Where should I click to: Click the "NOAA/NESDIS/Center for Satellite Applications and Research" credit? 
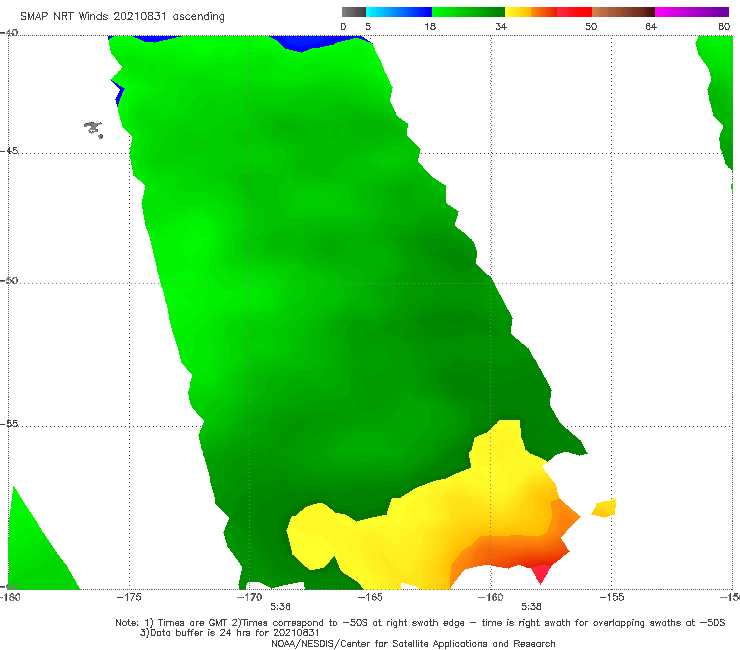[413, 643]
